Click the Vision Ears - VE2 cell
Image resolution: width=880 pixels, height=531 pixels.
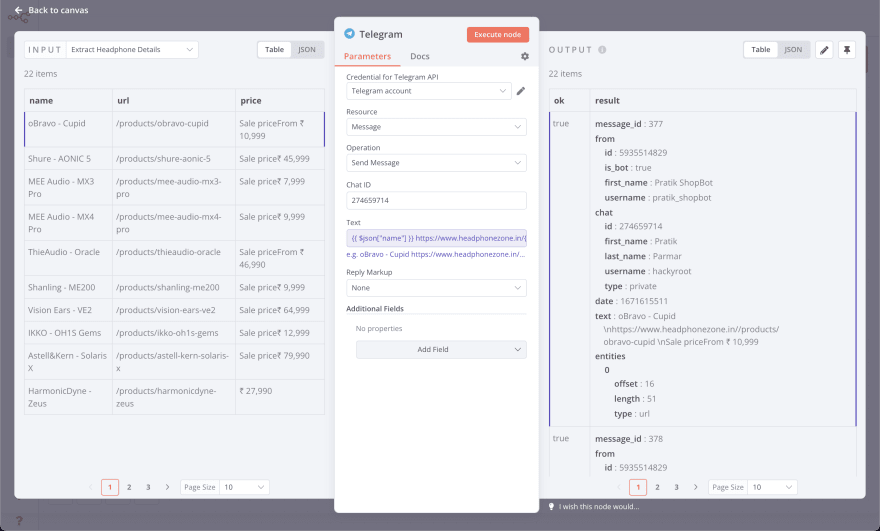tap(68, 310)
